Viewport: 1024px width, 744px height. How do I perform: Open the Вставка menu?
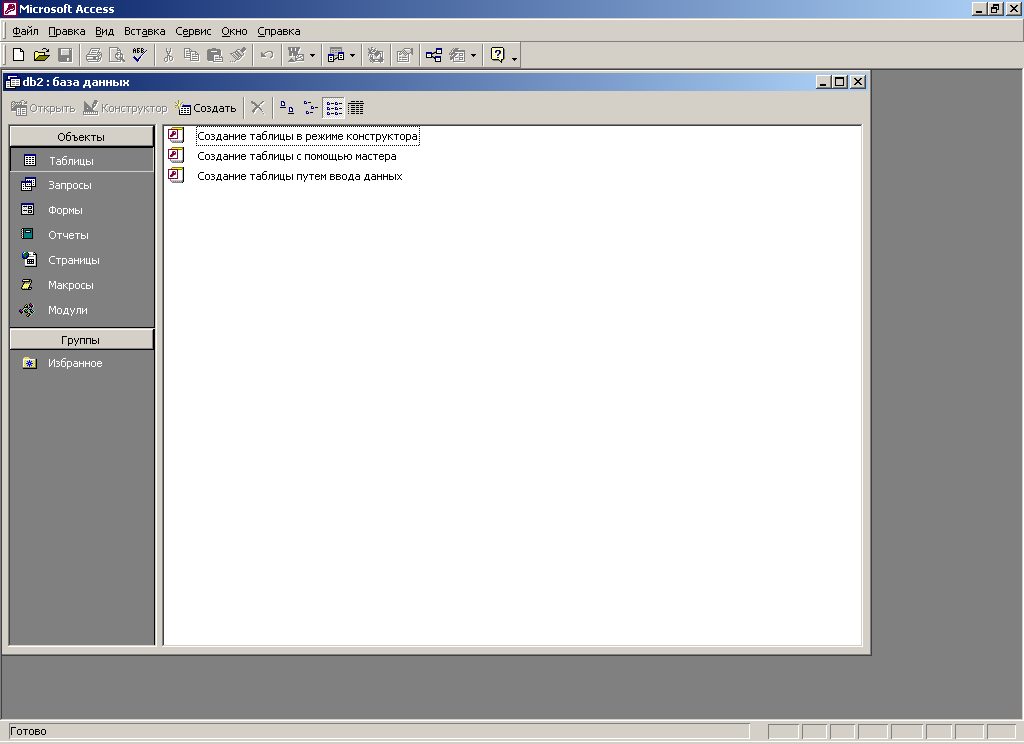[x=144, y=31]
